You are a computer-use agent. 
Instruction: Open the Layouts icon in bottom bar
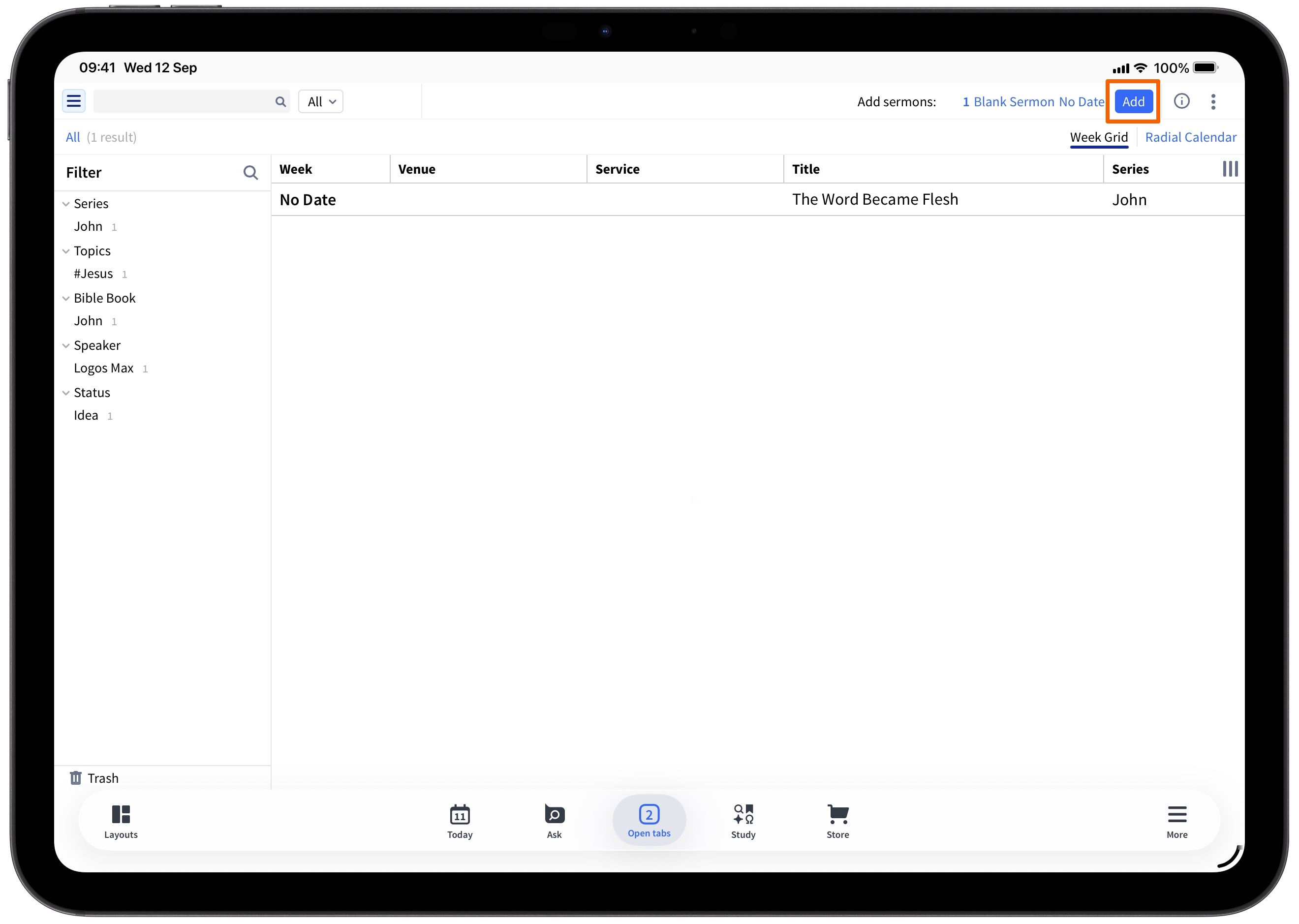[x=121, y=822]
